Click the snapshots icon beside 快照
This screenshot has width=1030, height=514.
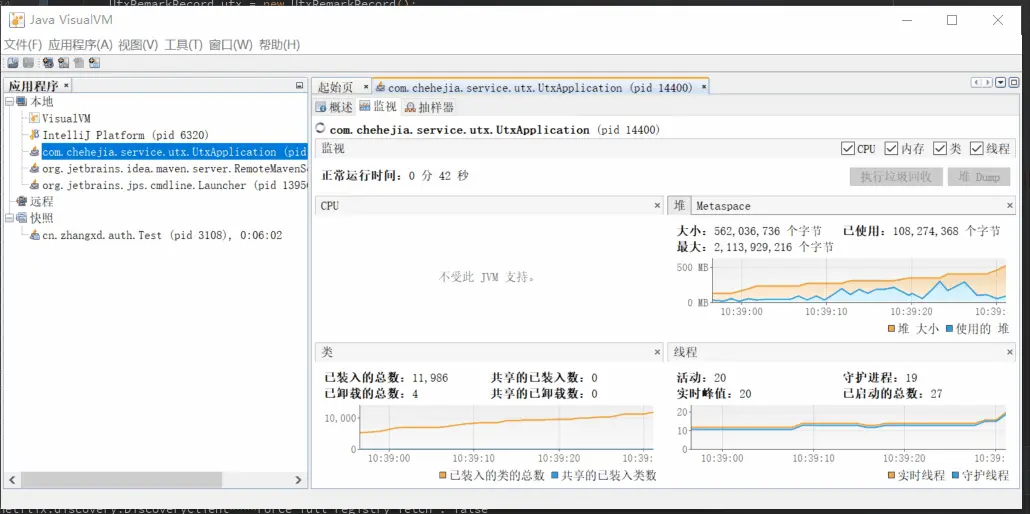[x=22, y=218]
